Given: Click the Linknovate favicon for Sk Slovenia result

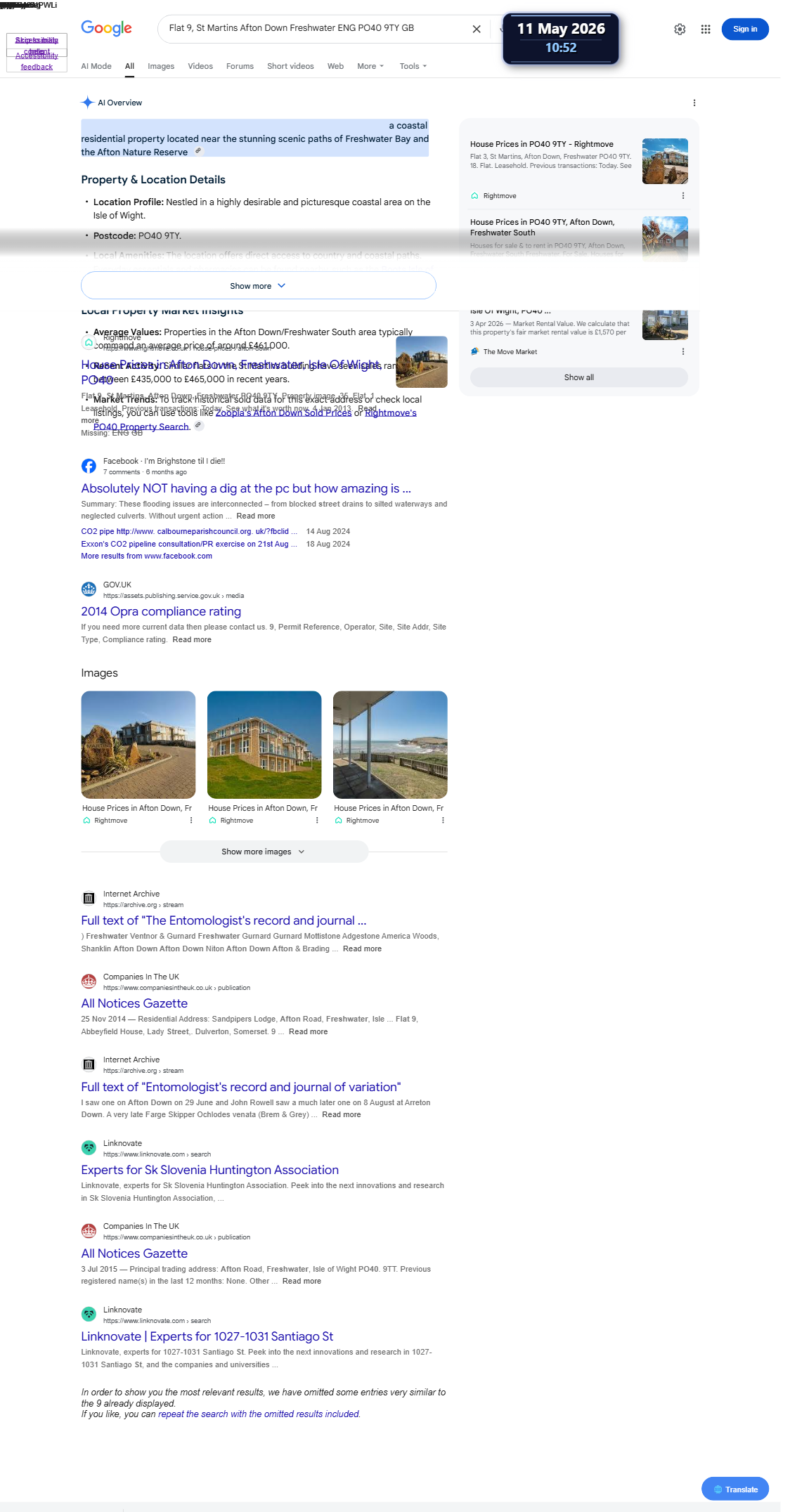Looking at the screenshot, I should (x=89, y=1148).
